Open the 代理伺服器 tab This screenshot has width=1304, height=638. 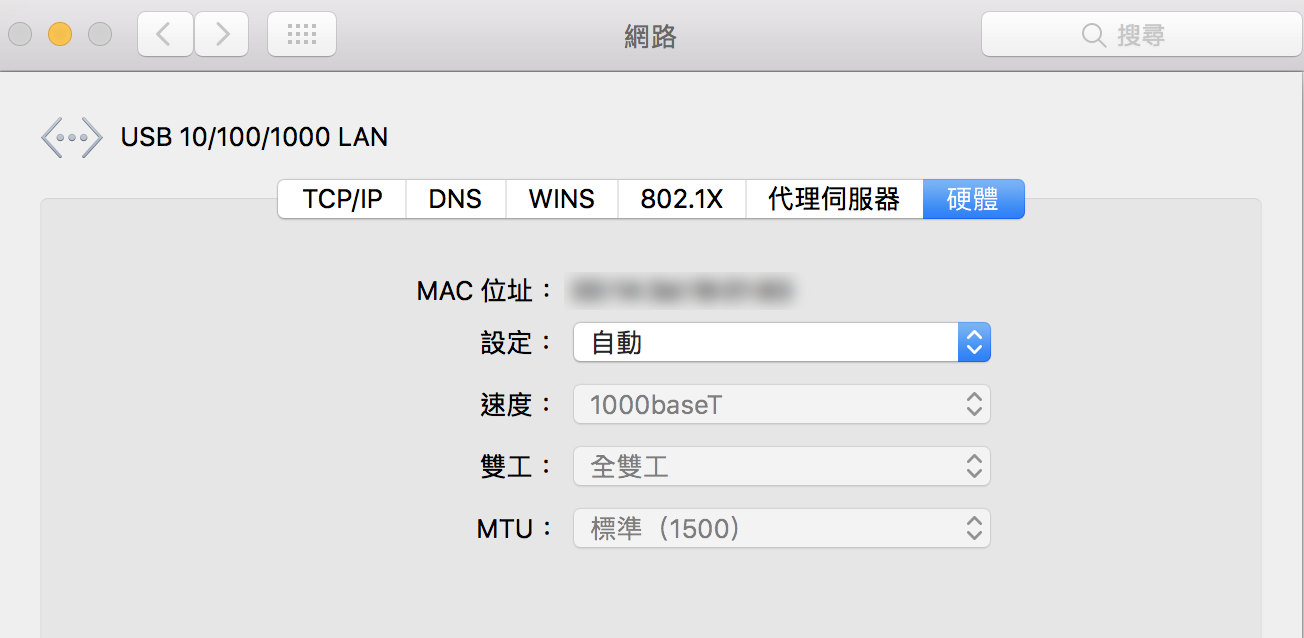tap(834, 199)
